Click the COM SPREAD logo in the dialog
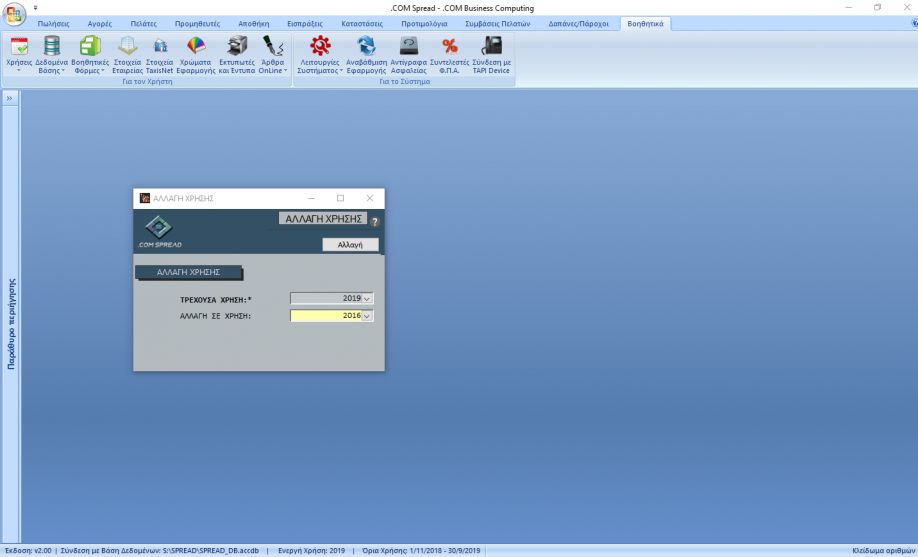 pos(159,232)
